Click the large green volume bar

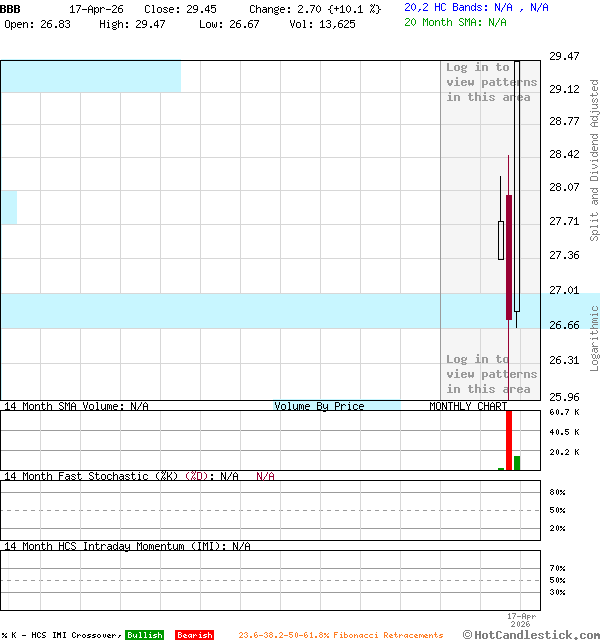tap(517, 462)
